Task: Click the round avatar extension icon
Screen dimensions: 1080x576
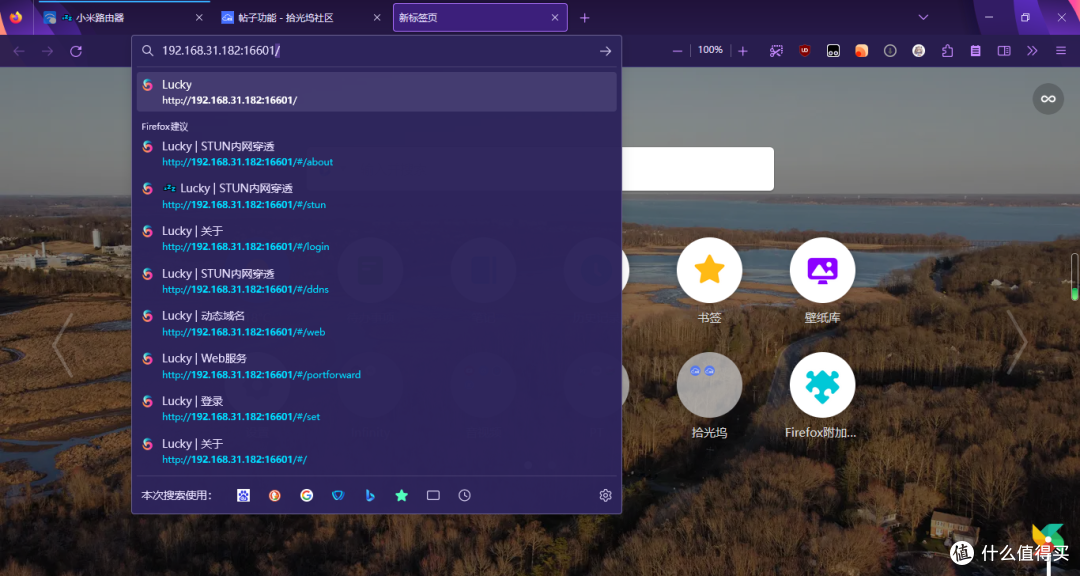Action: 918,51
